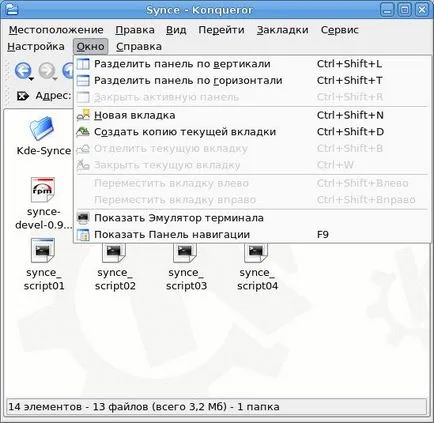Viewport: 434px width, 423px height.
Task: Click the new tab icon
Action: click(x=83, y=115)
